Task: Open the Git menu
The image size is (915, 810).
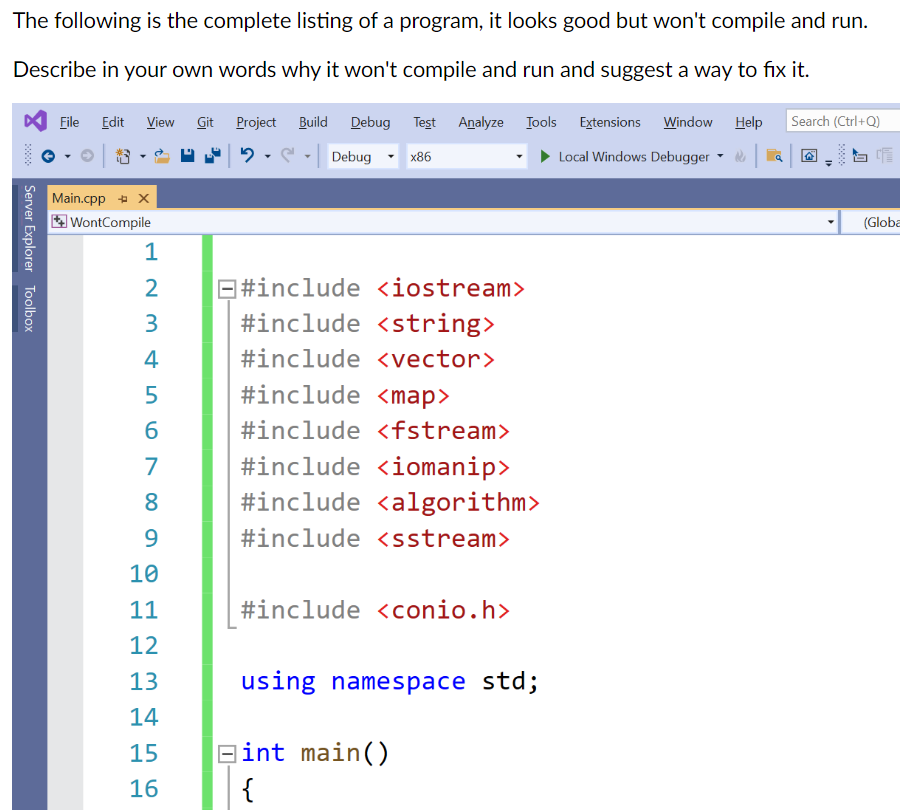Action: pyautogui.click(x=204, y=122)
